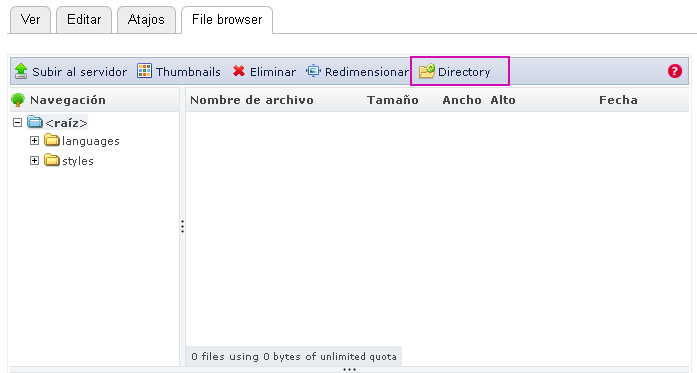Open help via red question mark icon
697x373 pixels.
674,71
